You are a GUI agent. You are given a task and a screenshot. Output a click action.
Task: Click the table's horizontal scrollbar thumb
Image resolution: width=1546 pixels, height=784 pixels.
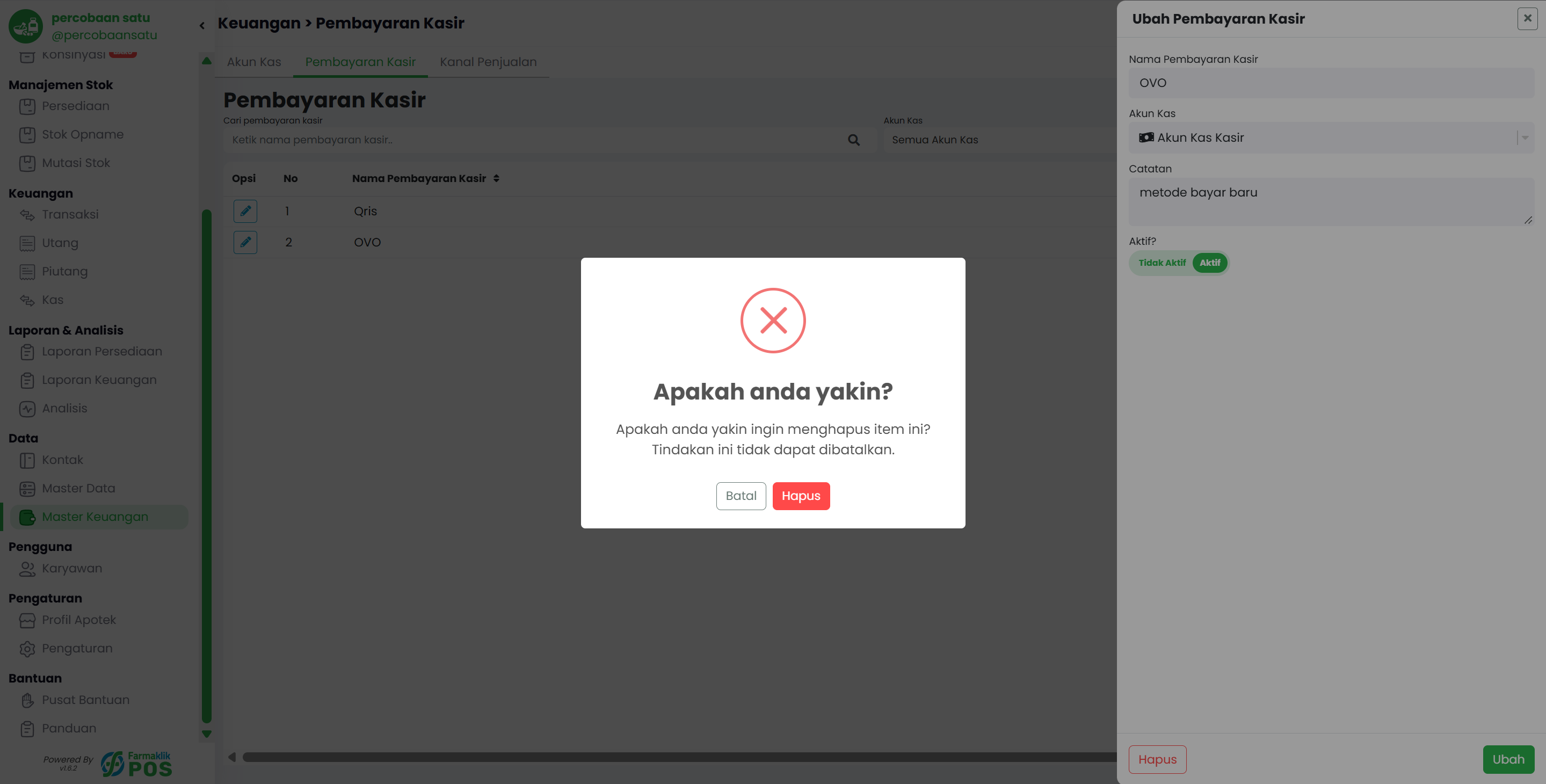(x=679, y=757)
